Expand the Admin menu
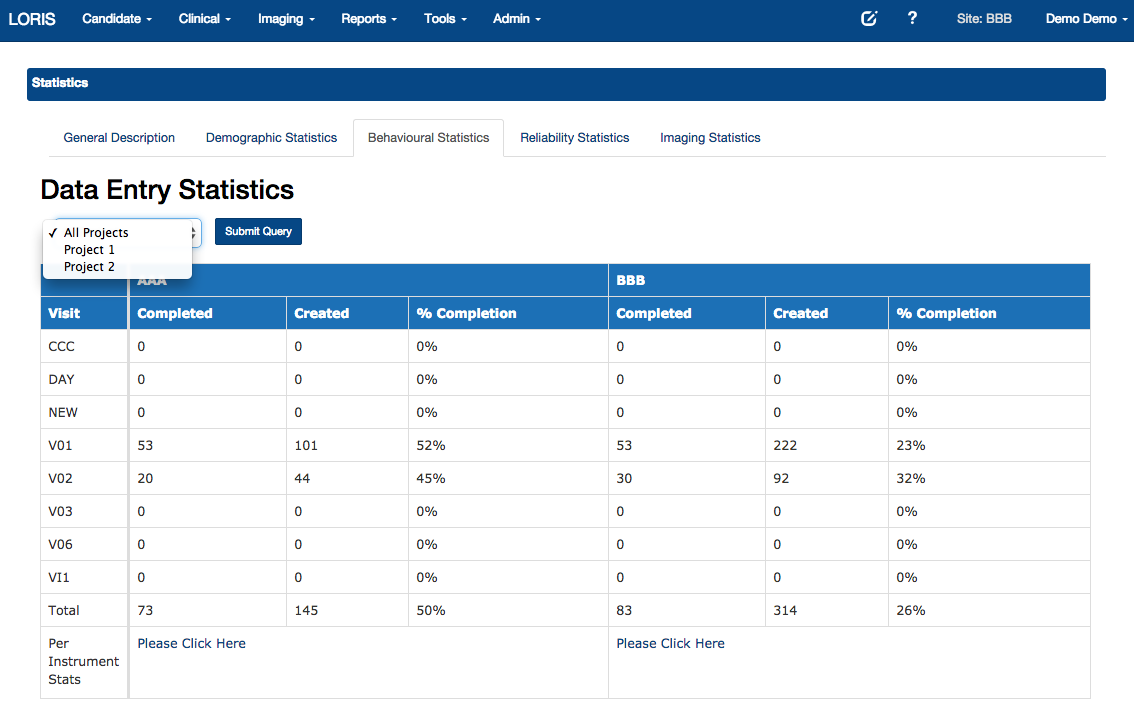 [x=517, y=19]
